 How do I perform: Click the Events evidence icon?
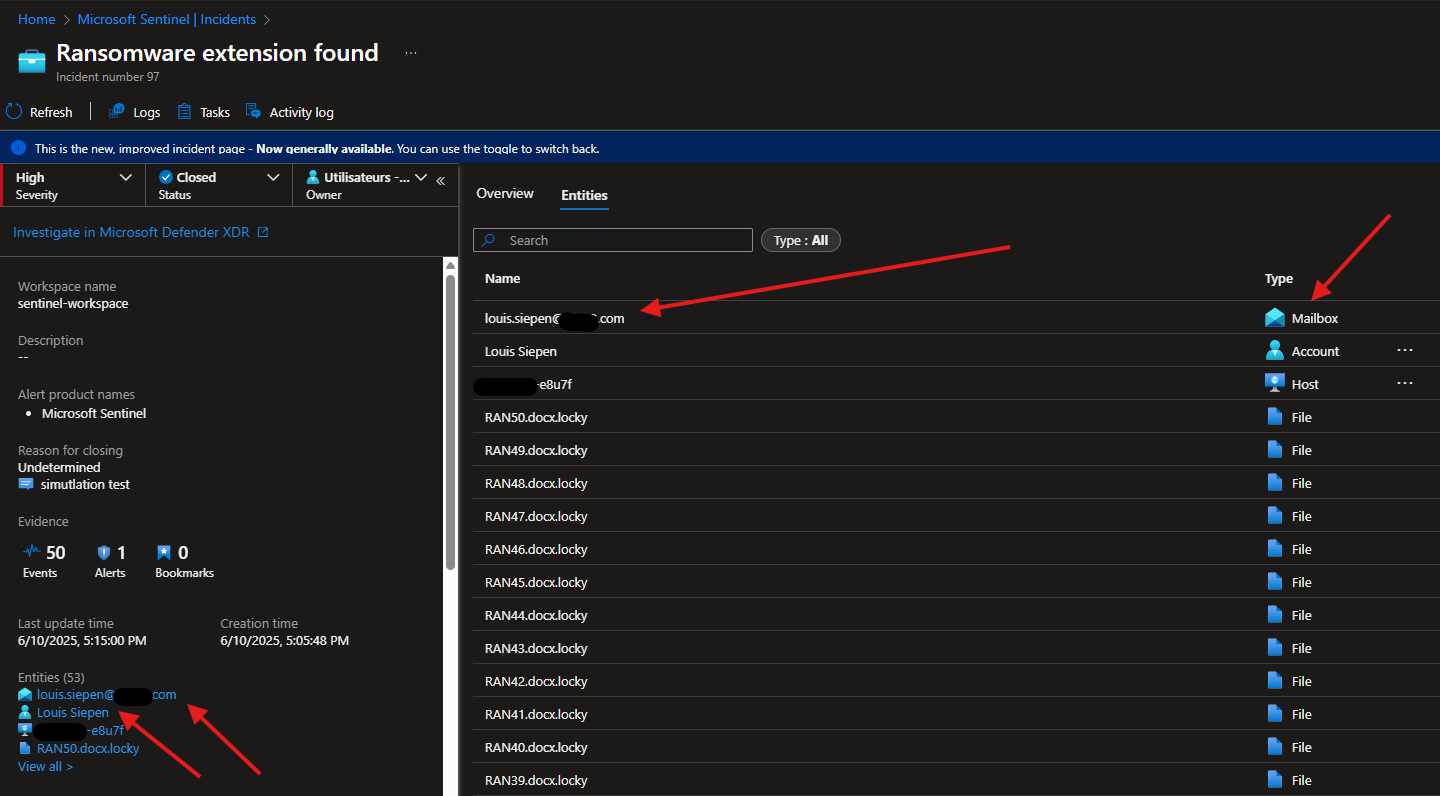[32, 551]
